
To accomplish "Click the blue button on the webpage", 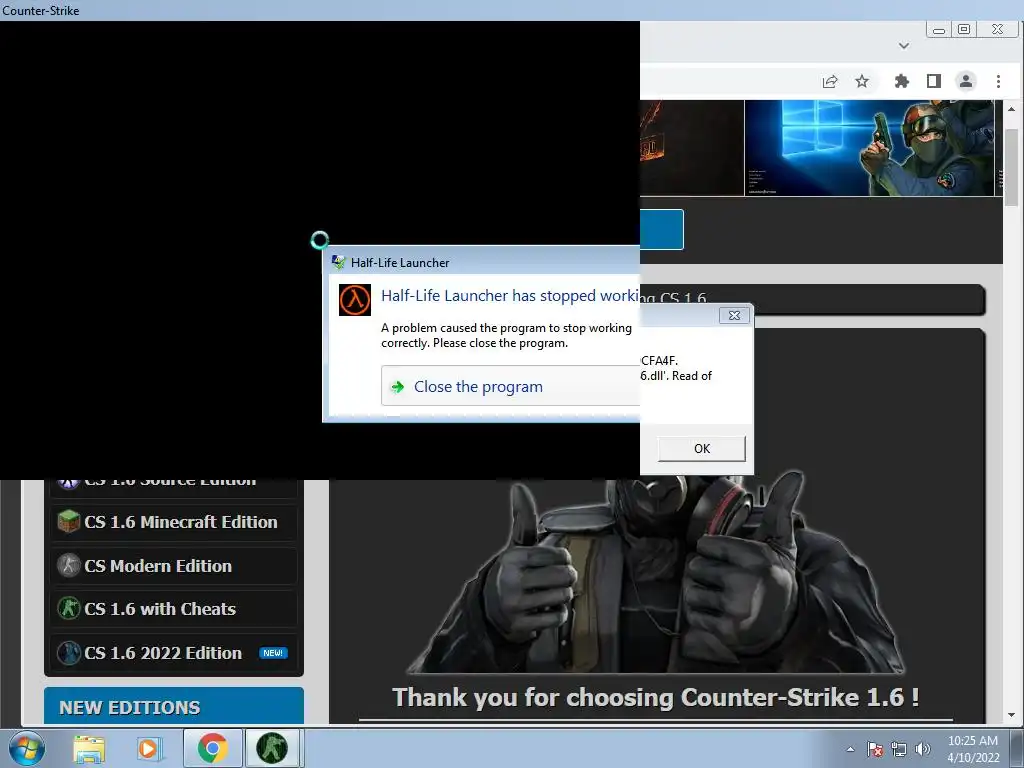I will point(662,229).
